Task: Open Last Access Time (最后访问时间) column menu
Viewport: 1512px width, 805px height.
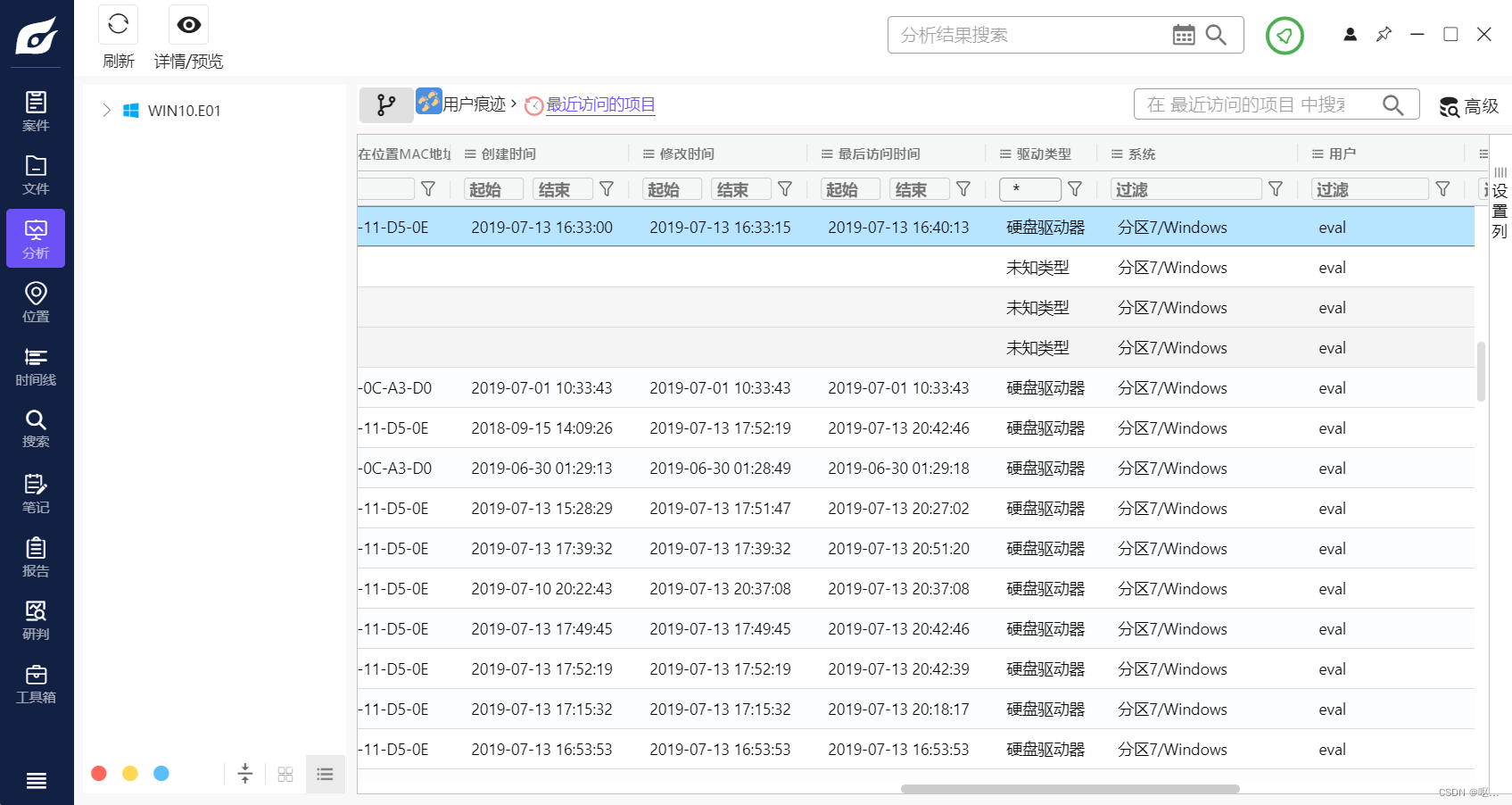Action: [x=827, y=154]
